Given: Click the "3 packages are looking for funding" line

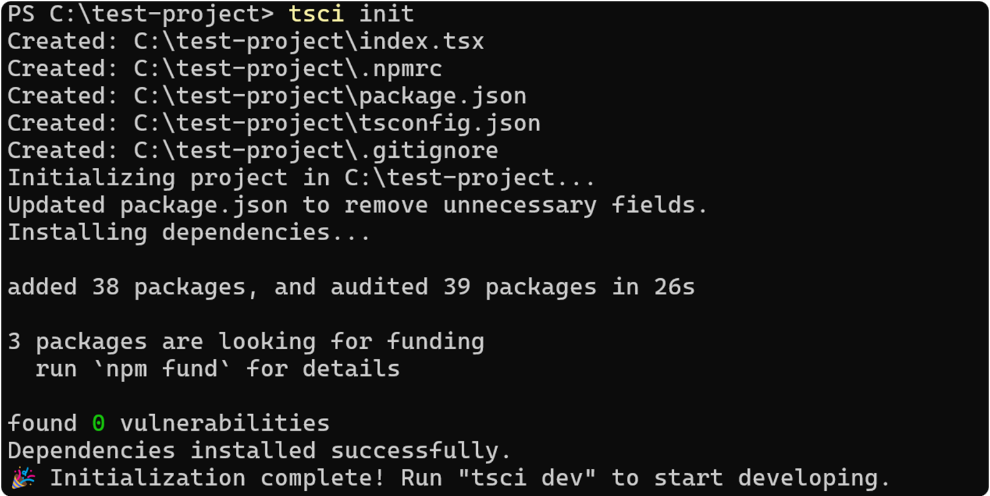Looking at the screenshot, I should pyautogui.click(x=245, y=341).
